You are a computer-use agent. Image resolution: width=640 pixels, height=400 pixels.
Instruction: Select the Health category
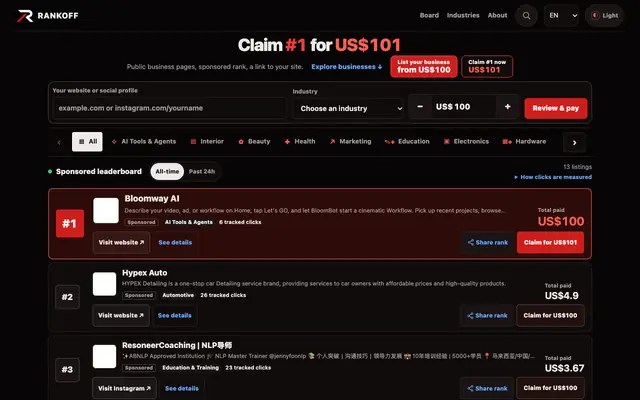pos(300,142)
